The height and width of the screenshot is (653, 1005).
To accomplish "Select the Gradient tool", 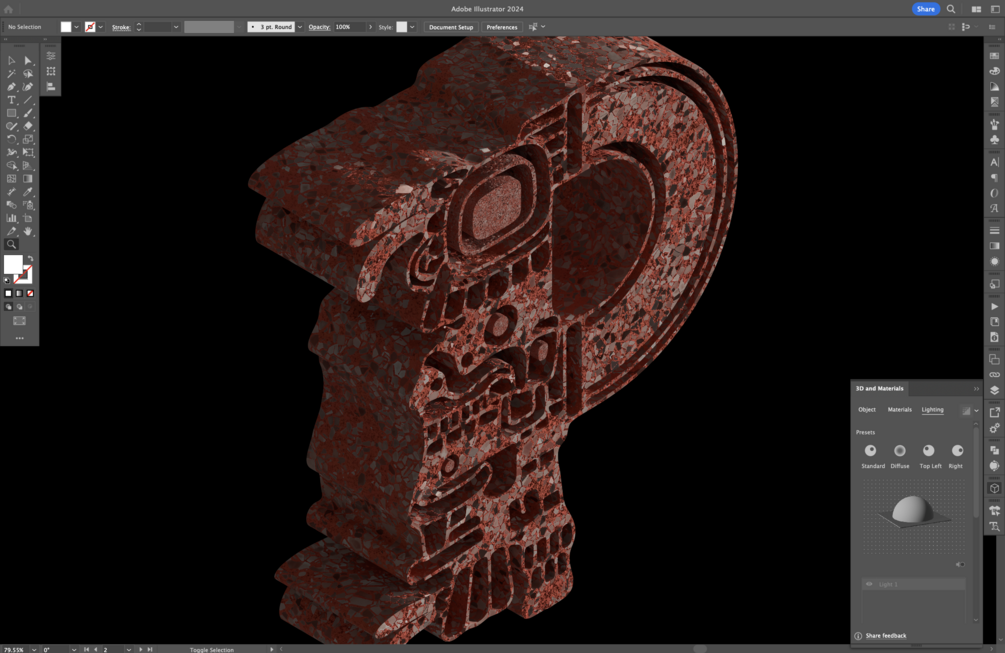I will [x=28, y=179].
